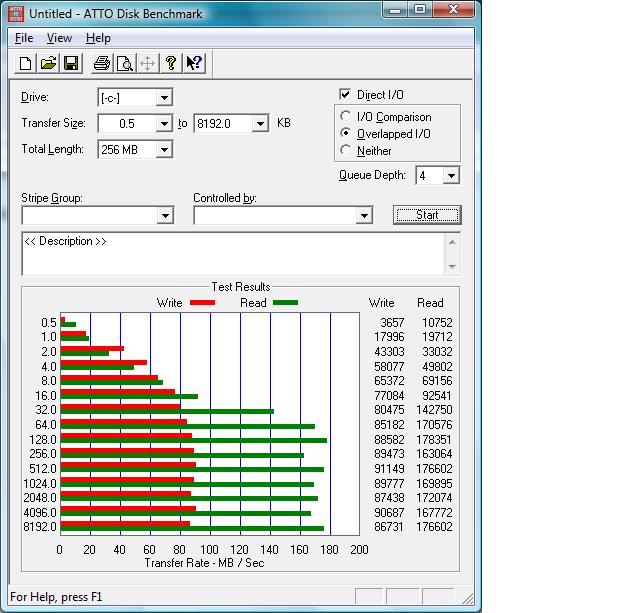The image size is (640, 613).
Task: Click the write value 91149
Action: point(389,469)
